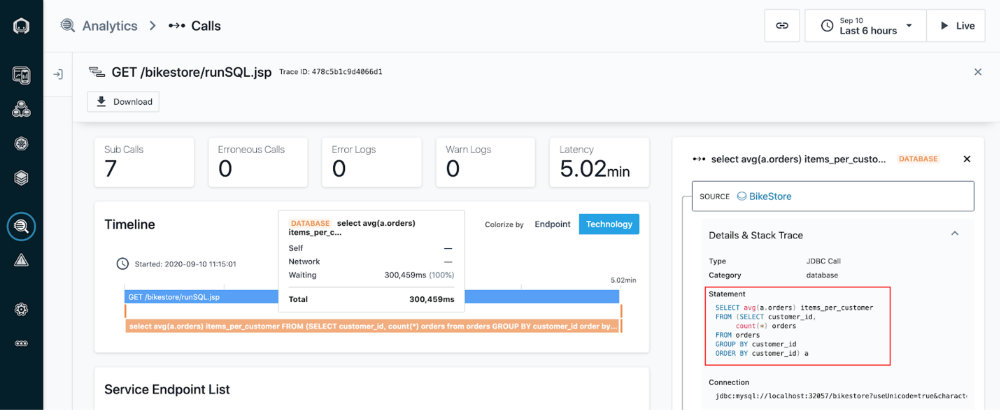The width and height of the screenshot is (1000, 410).
Task: Open the Applications icon in sidebar
Action: (21, 109)
